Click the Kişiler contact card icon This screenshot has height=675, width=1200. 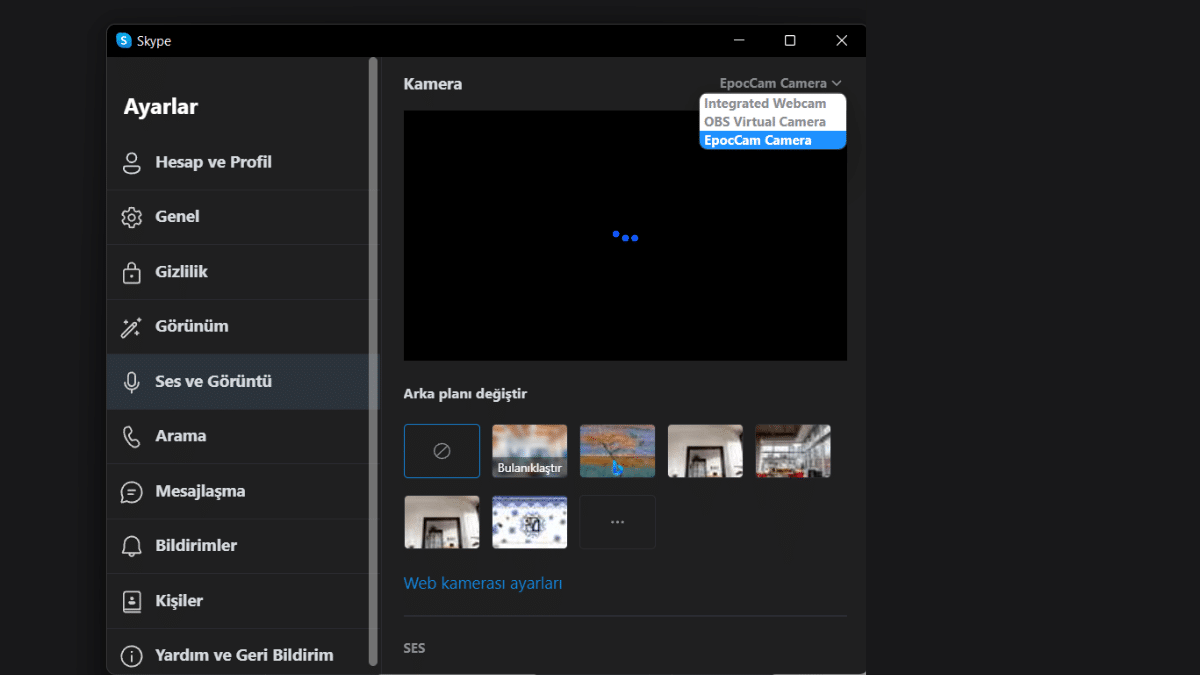[x=131, y=601]
